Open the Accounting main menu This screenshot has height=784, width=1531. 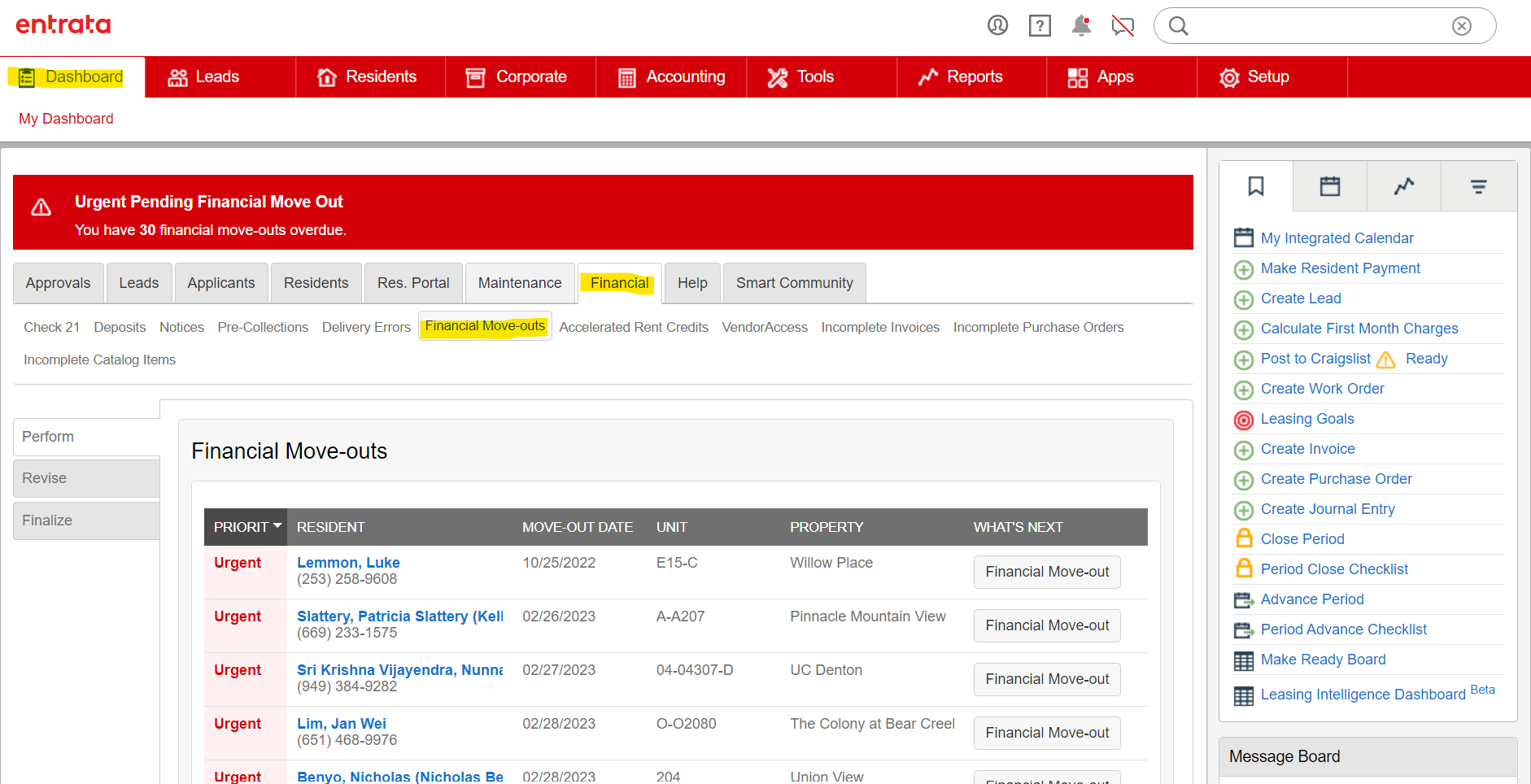(x=671, y=77)
